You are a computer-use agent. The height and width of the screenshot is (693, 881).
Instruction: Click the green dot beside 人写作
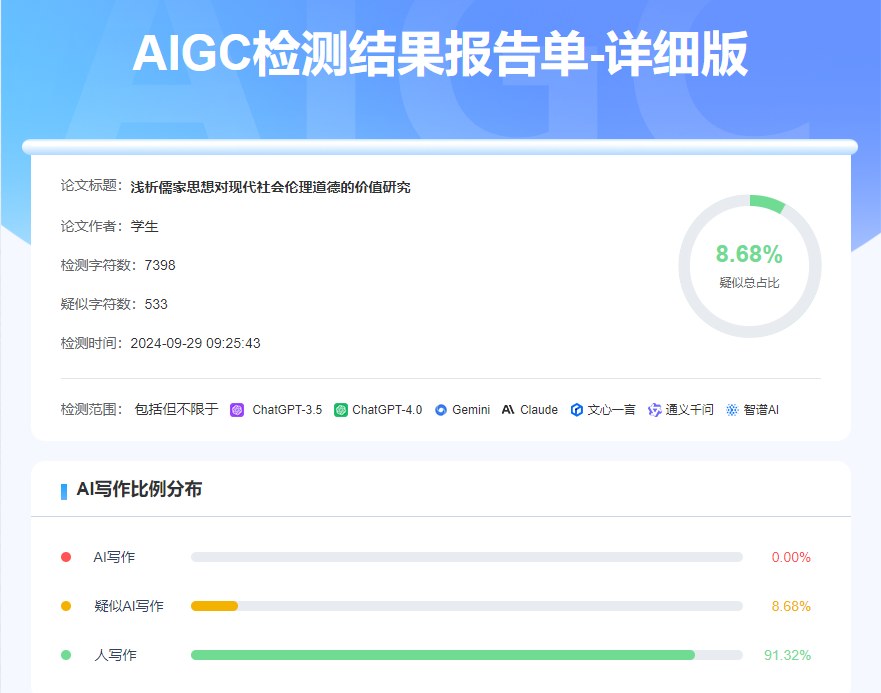click(66, 655)
